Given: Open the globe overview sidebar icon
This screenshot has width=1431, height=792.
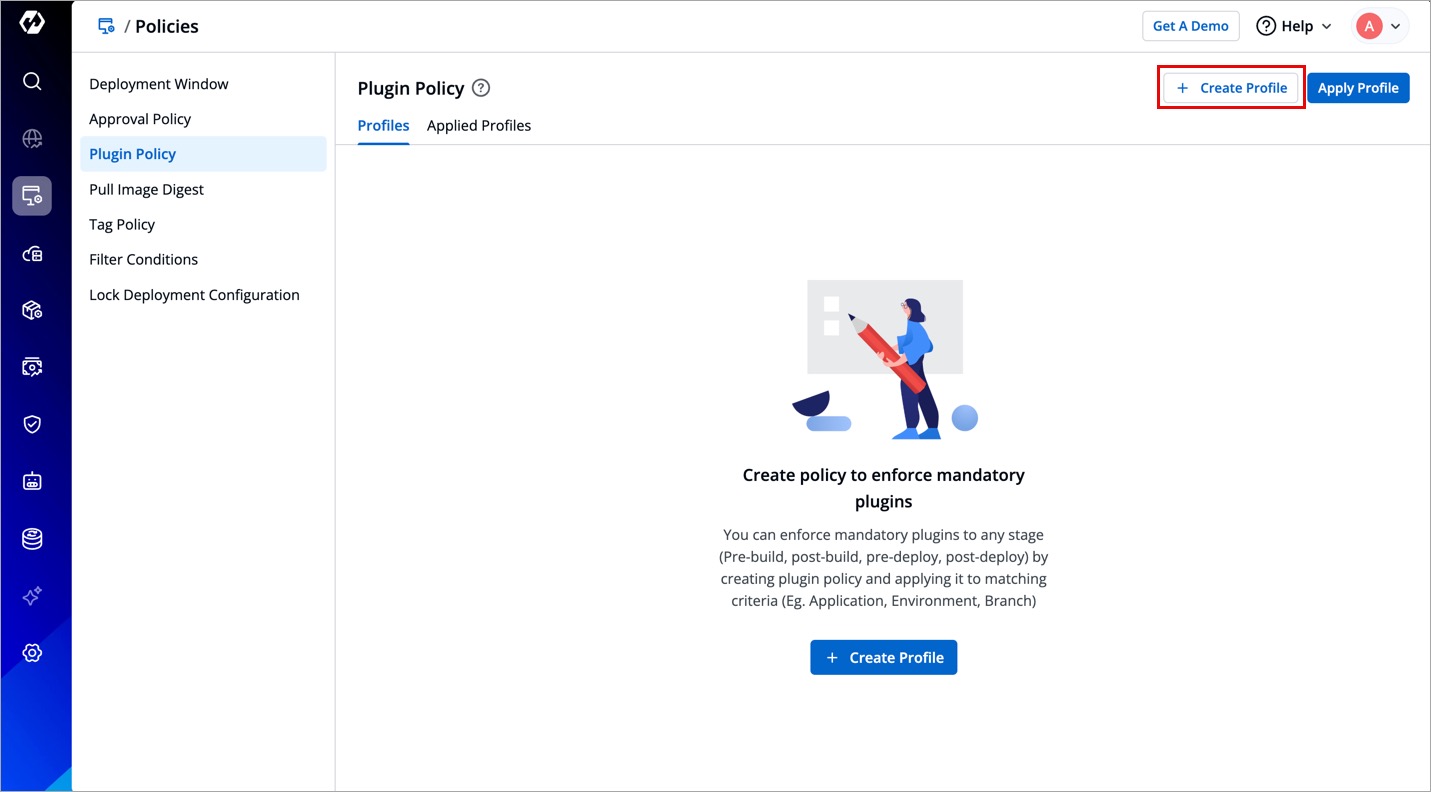Looking at the screenshot, I should [x=32, y=139].
